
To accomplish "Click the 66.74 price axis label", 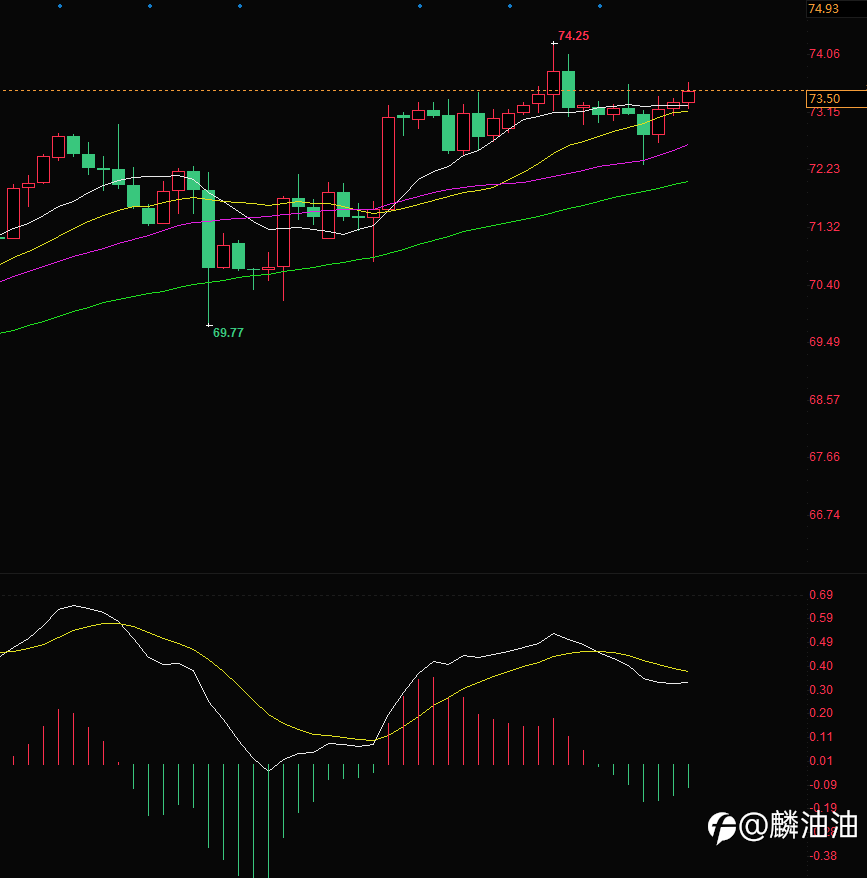I will tap(824, 515).
